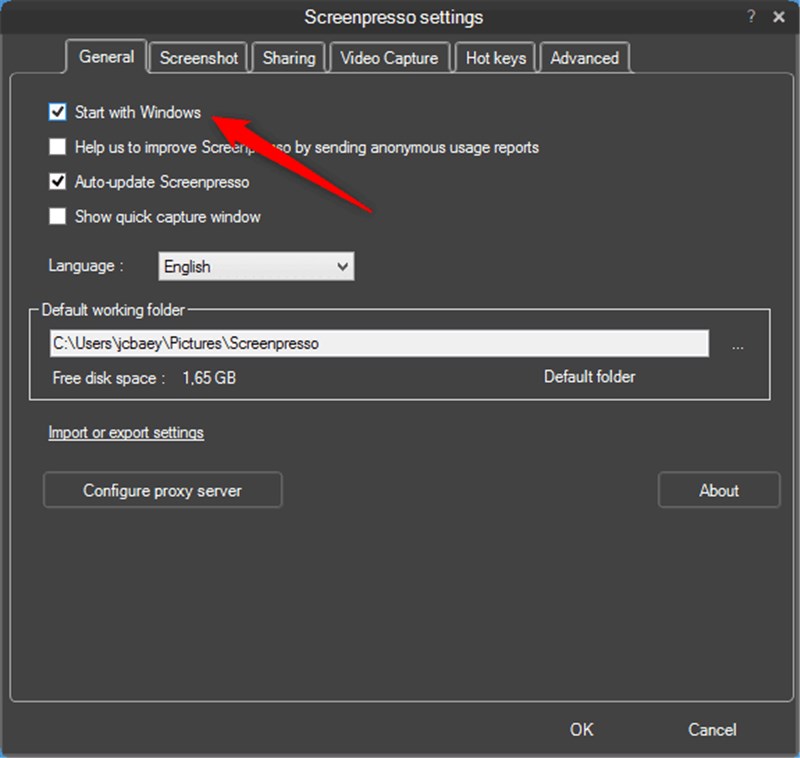Confirm settings with the OK button

tap(582, 729)
